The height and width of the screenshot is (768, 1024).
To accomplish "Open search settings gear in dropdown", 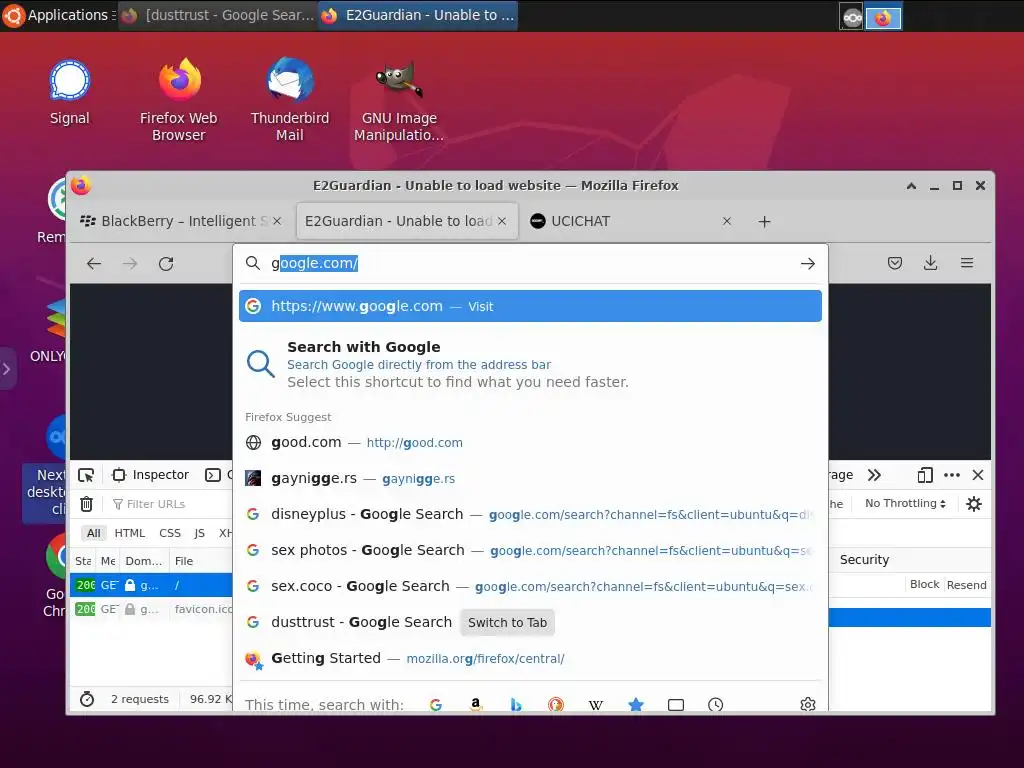I will [808, 705].
